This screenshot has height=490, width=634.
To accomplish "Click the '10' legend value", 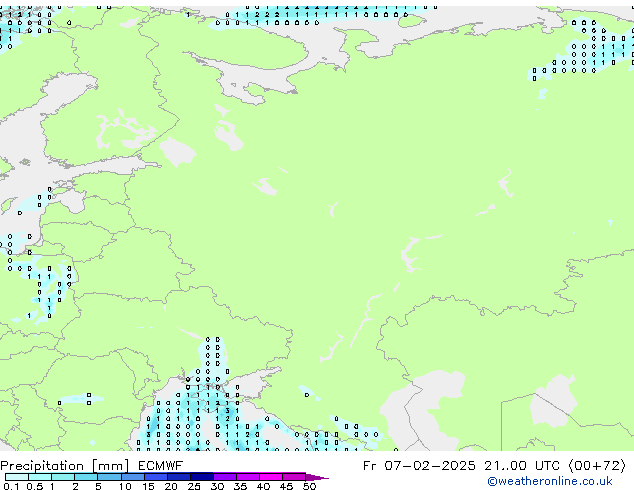I will (125, 486).
